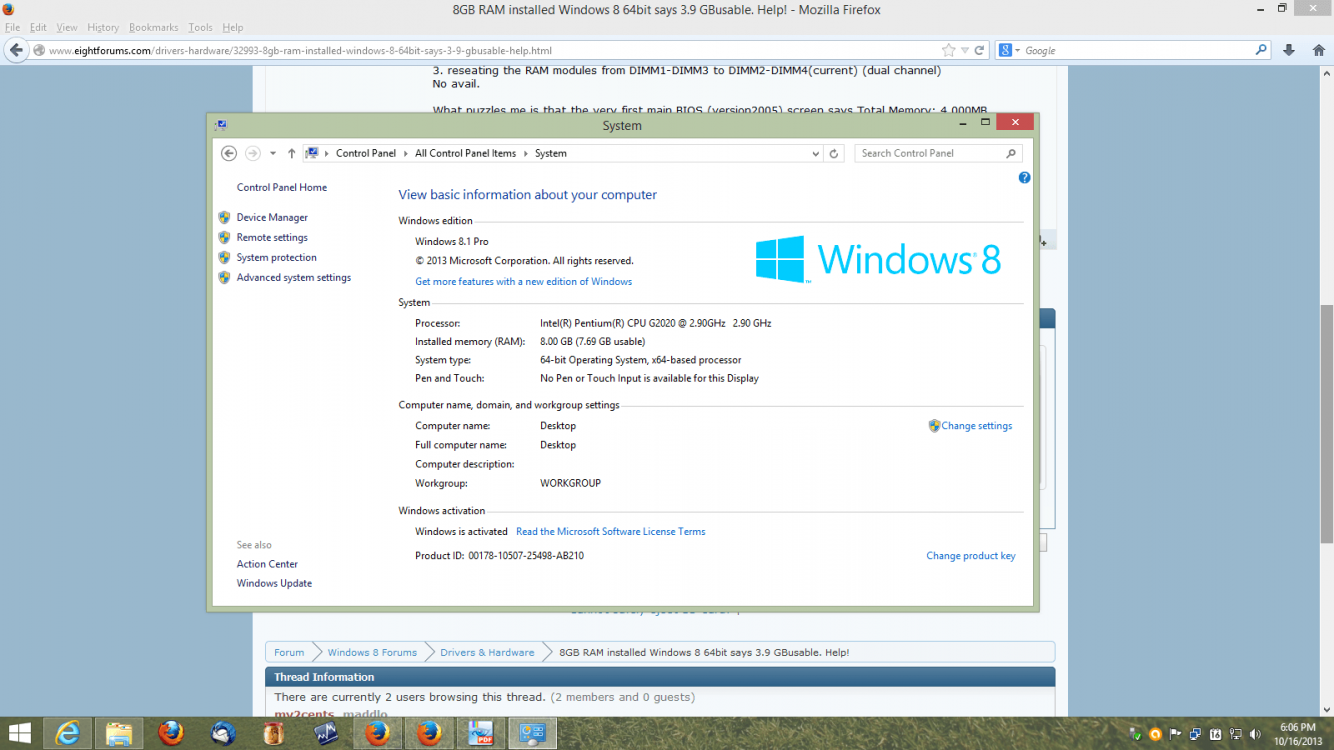Click the Change product key link
This screenshot has height=750, width=1334.
(x=970, y=556)
